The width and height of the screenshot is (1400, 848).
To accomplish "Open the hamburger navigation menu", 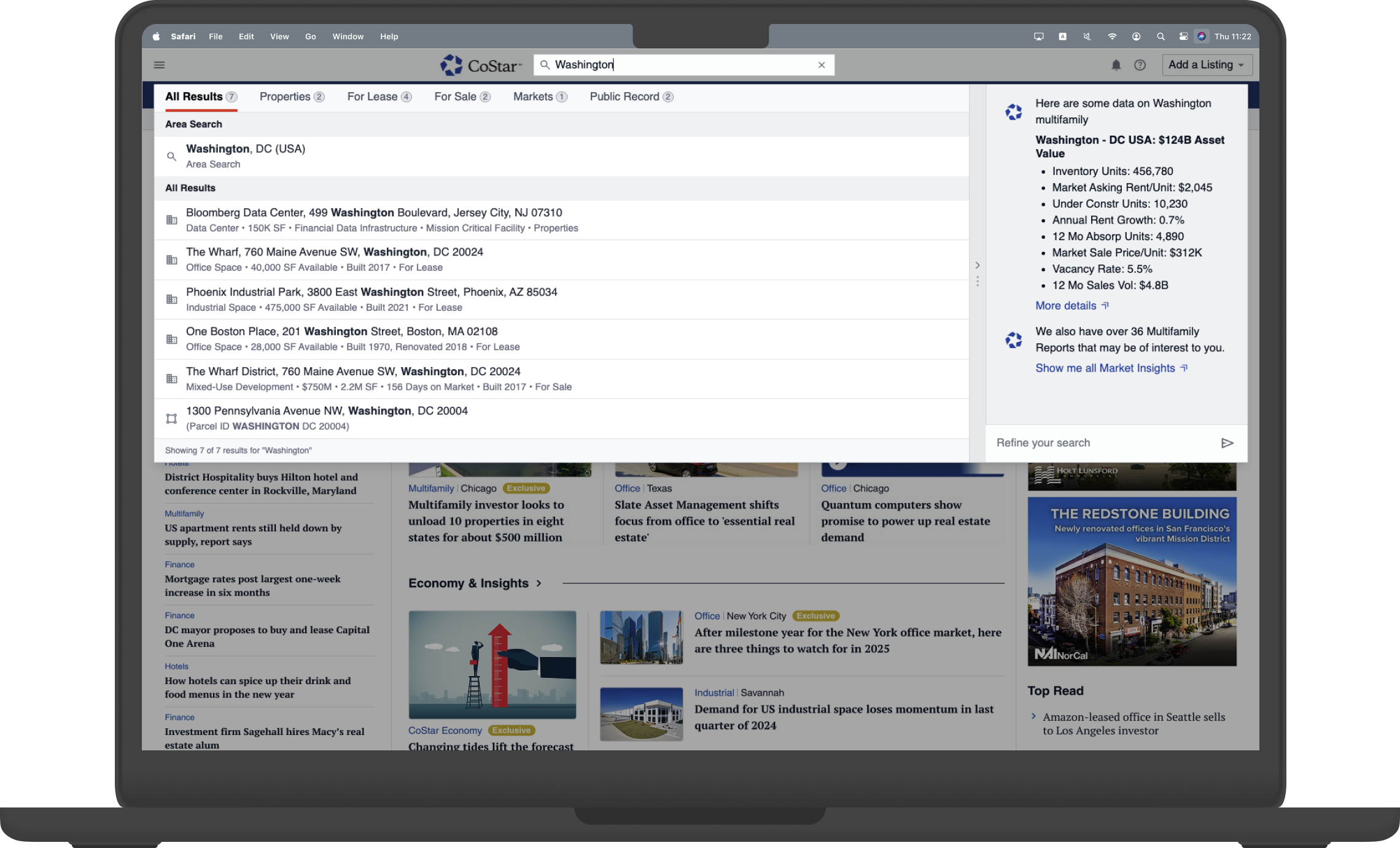I will (x=159, y=65).
